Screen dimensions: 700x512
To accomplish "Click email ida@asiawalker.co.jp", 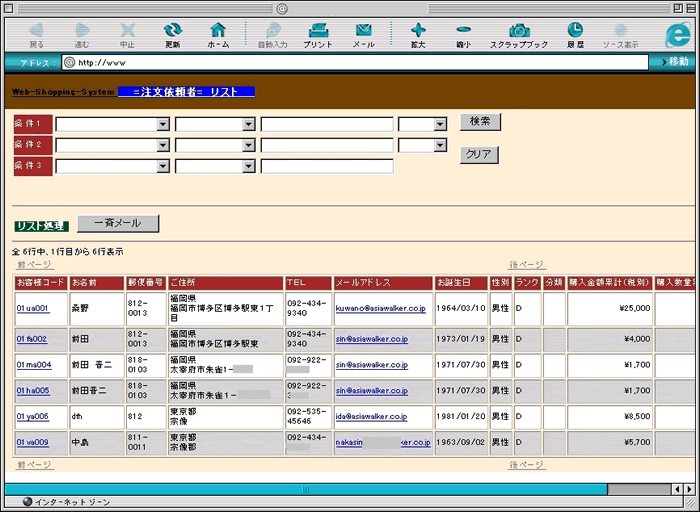I will pos(371,417).
